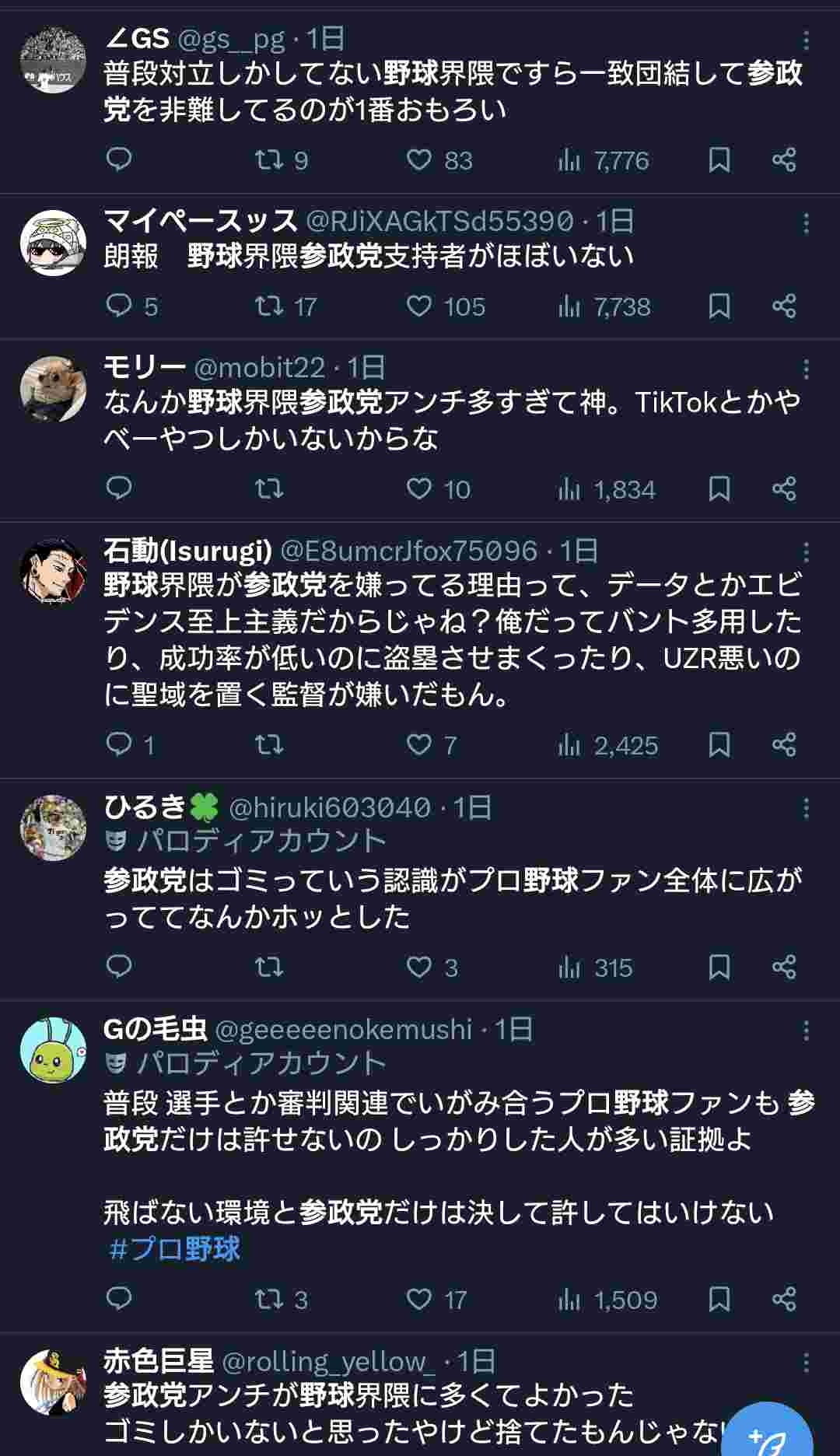The image size is (840, 1456).
Task: Retweet the ∠GS post with 9 reposts
Action: (270, 159)
